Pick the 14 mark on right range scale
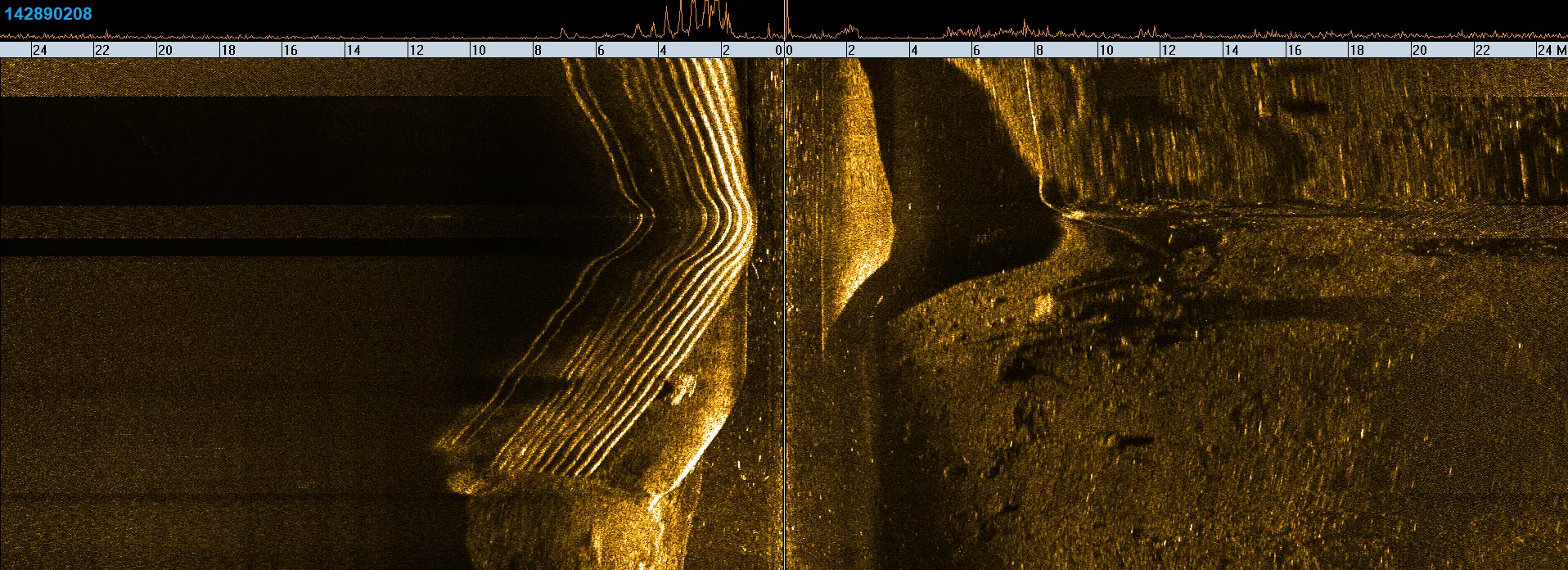This screenshot has width=1568, height=570. [1231, 50]
